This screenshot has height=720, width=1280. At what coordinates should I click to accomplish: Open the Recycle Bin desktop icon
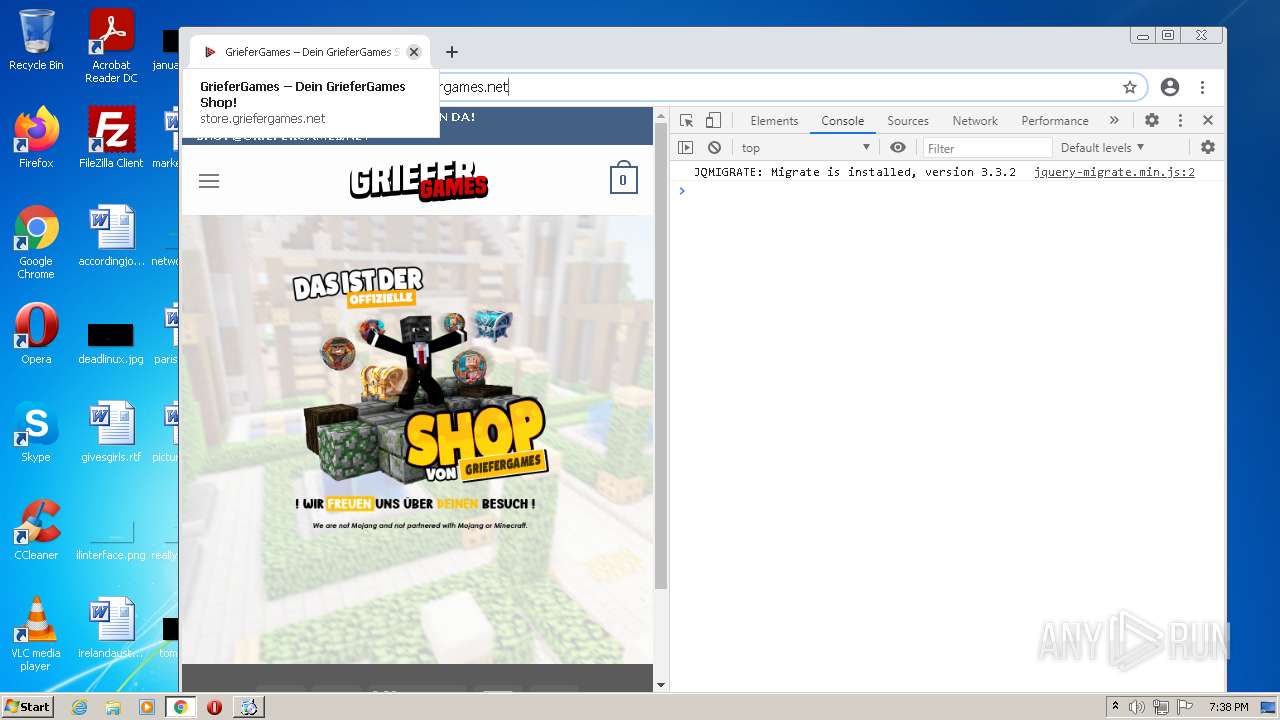(x=36, y=41)
